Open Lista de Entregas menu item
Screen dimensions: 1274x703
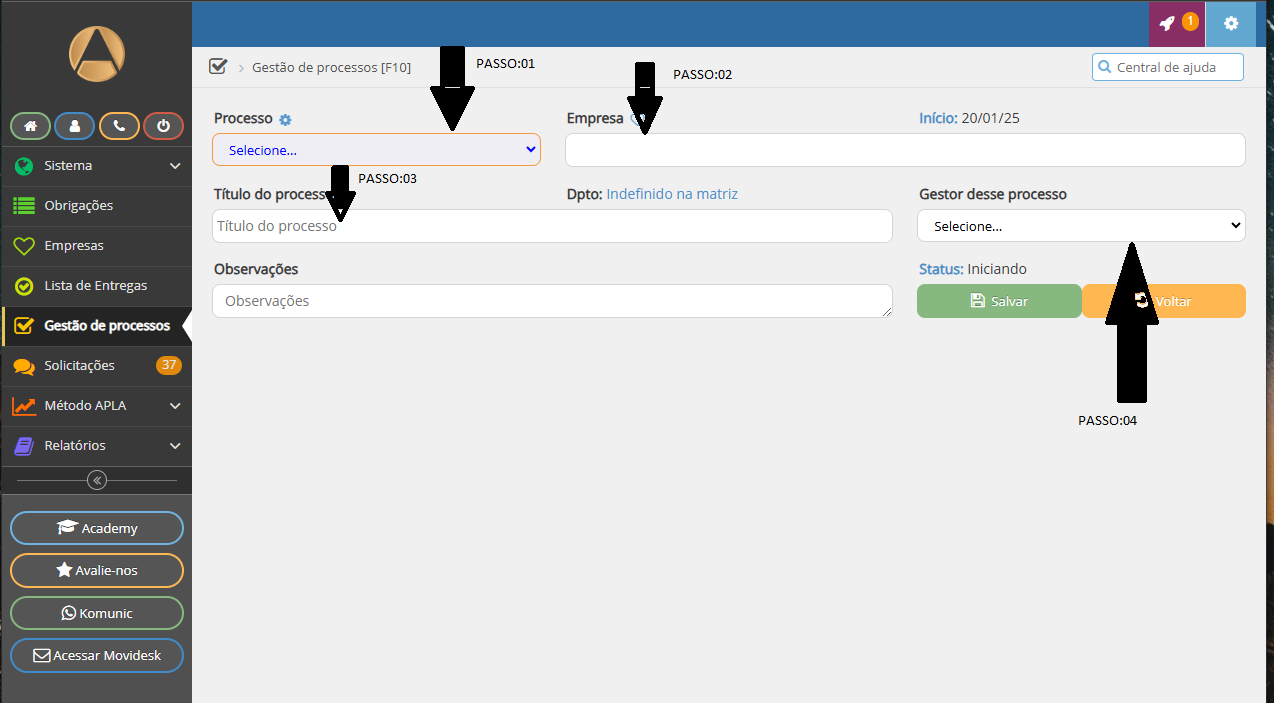click(95, 286)
